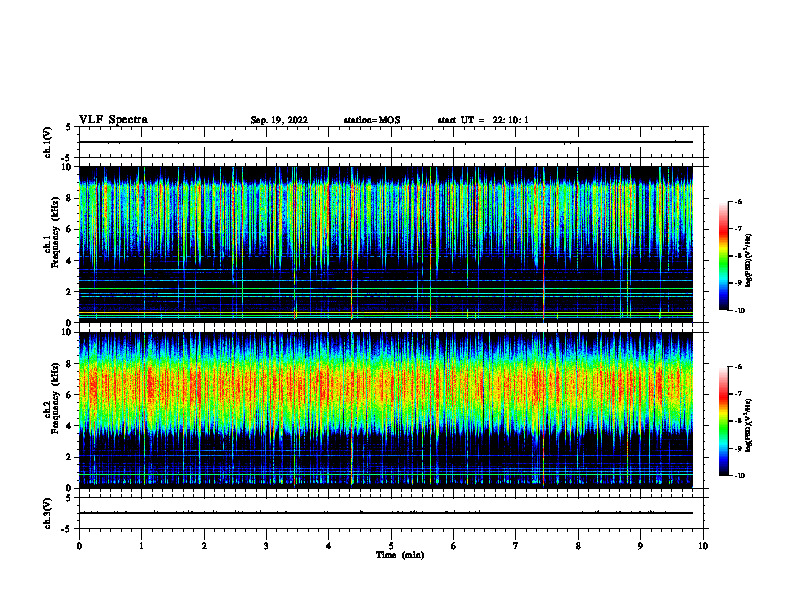Click the "VLF Spectra" plot title
The image size is (792, 612).
point(113,120)
